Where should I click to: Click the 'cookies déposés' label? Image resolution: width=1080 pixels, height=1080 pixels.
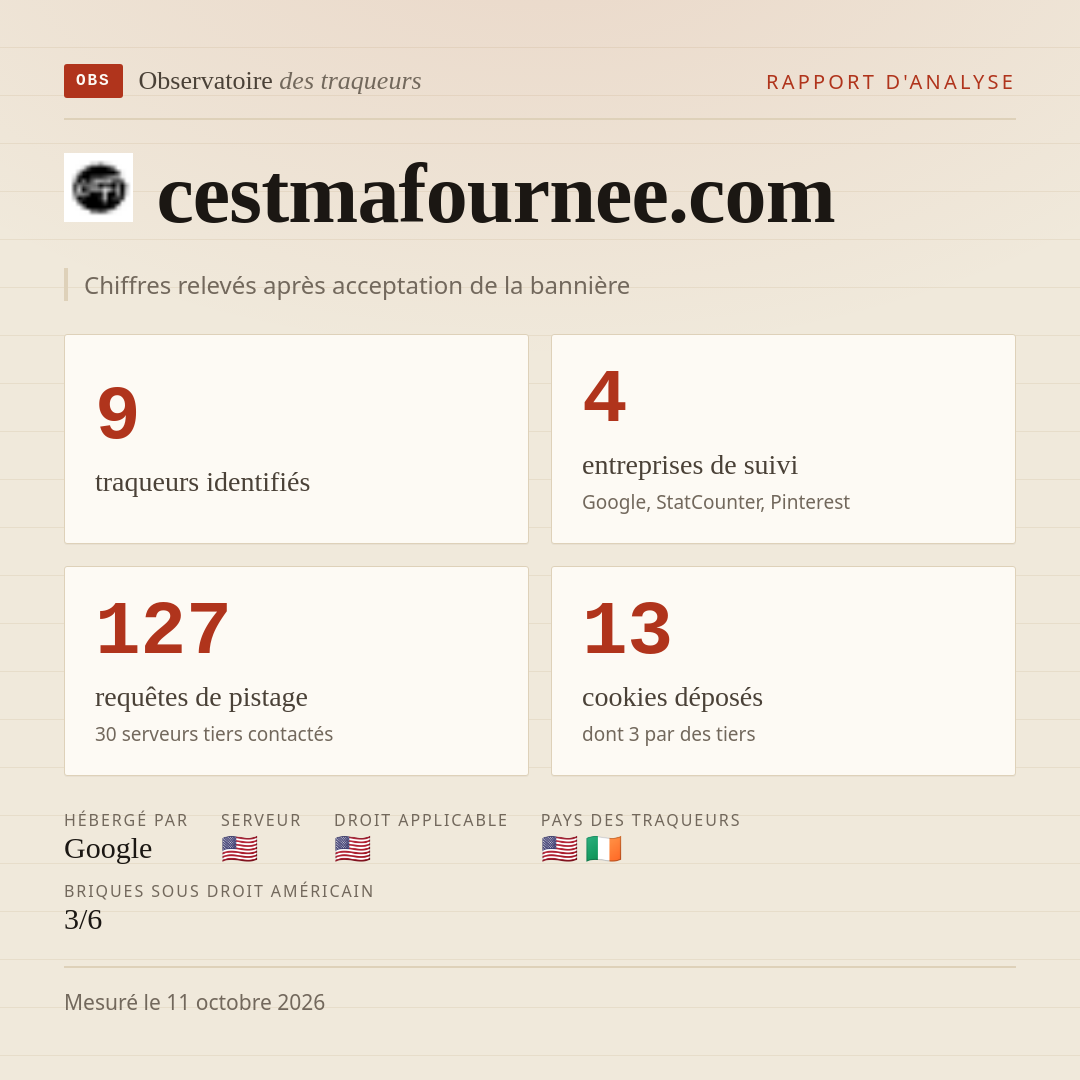pyautogui.click(x=672, y=697)
